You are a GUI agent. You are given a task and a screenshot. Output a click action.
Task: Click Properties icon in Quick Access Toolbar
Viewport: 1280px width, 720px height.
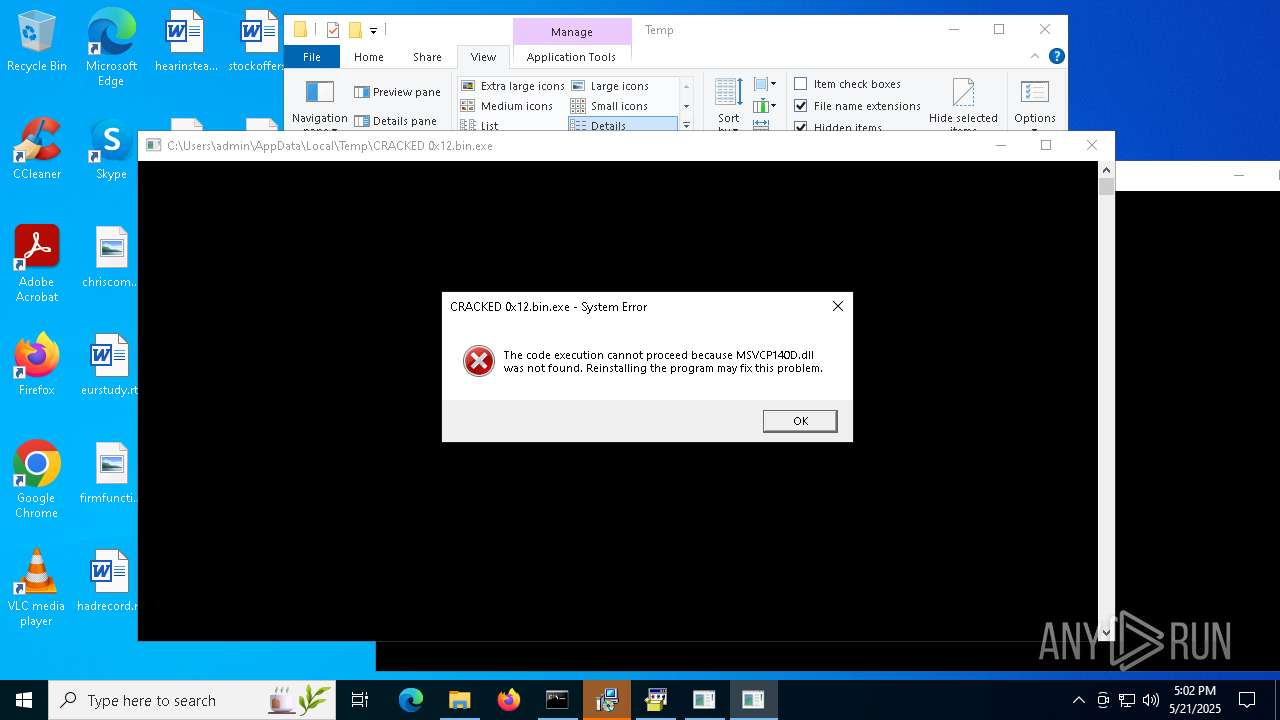pos(332,30)
